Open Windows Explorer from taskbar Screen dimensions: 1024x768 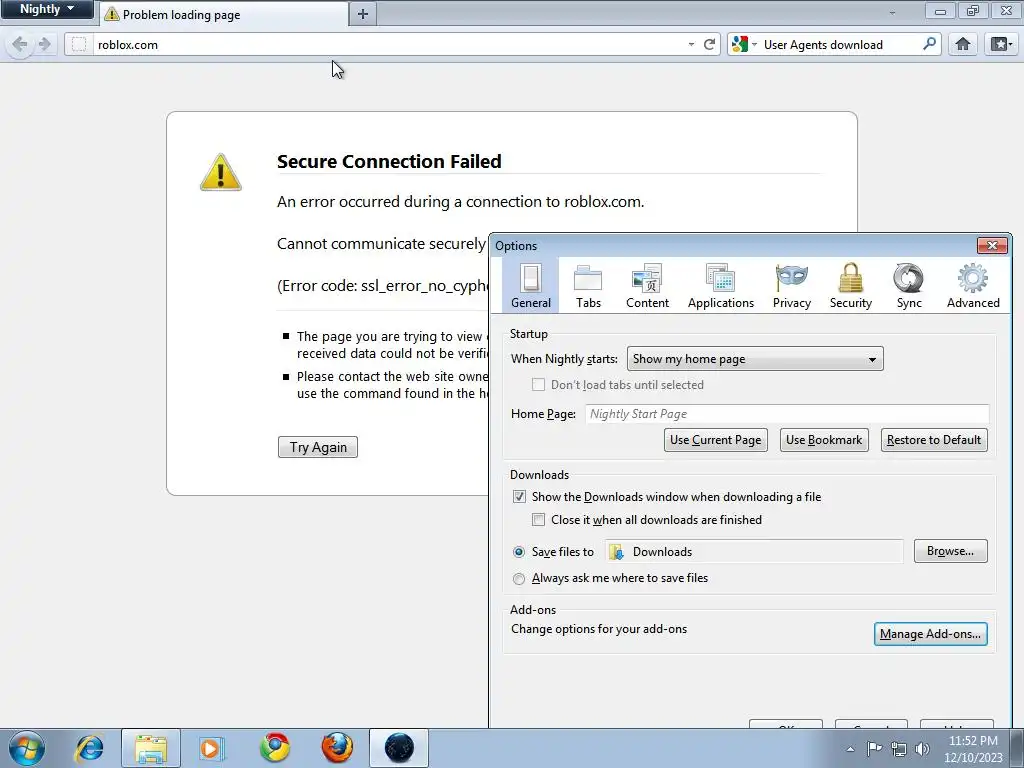pyautogui.click(x=151, y=748)
